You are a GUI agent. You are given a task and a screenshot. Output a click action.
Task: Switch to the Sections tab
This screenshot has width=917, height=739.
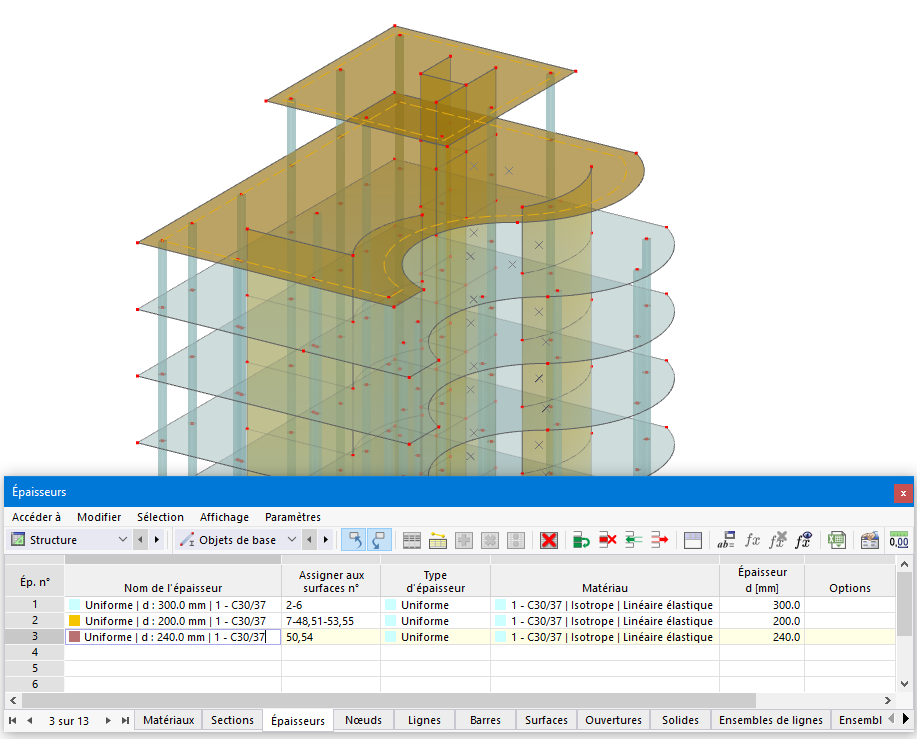(232, 720)
